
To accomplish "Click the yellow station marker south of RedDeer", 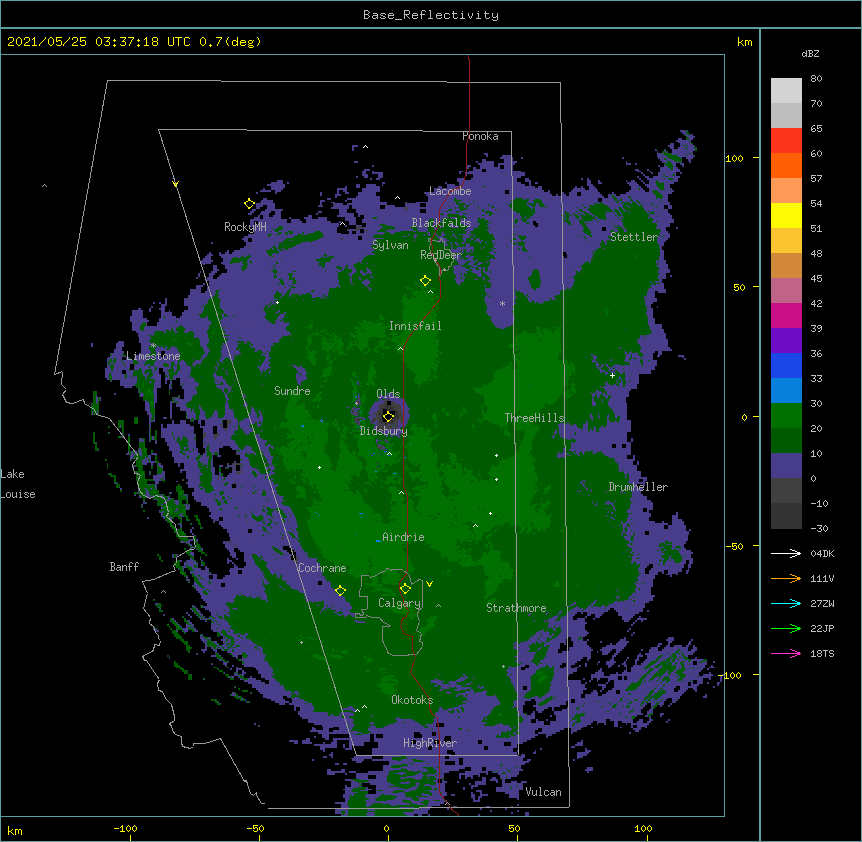I will click(x=426, y=281).
